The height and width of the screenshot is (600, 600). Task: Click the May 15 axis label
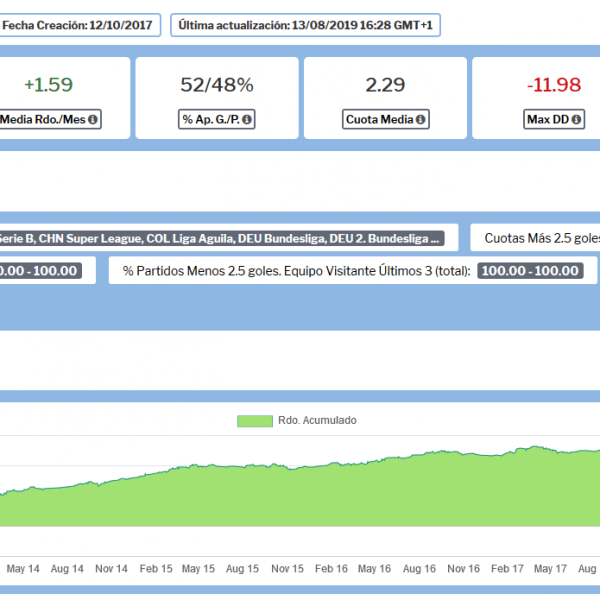pos(198,569)
